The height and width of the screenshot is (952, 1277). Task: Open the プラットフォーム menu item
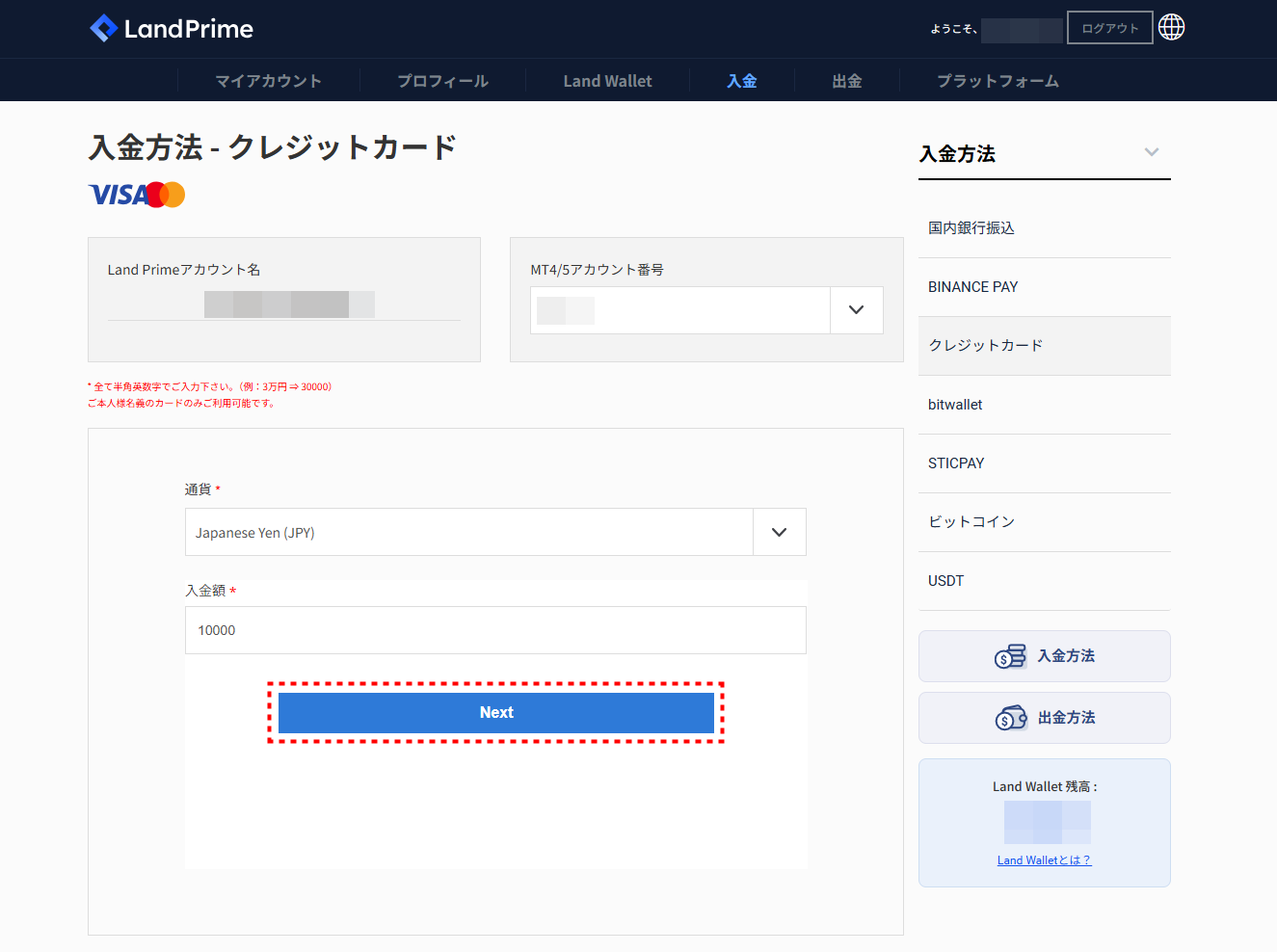tap(998, 81)
